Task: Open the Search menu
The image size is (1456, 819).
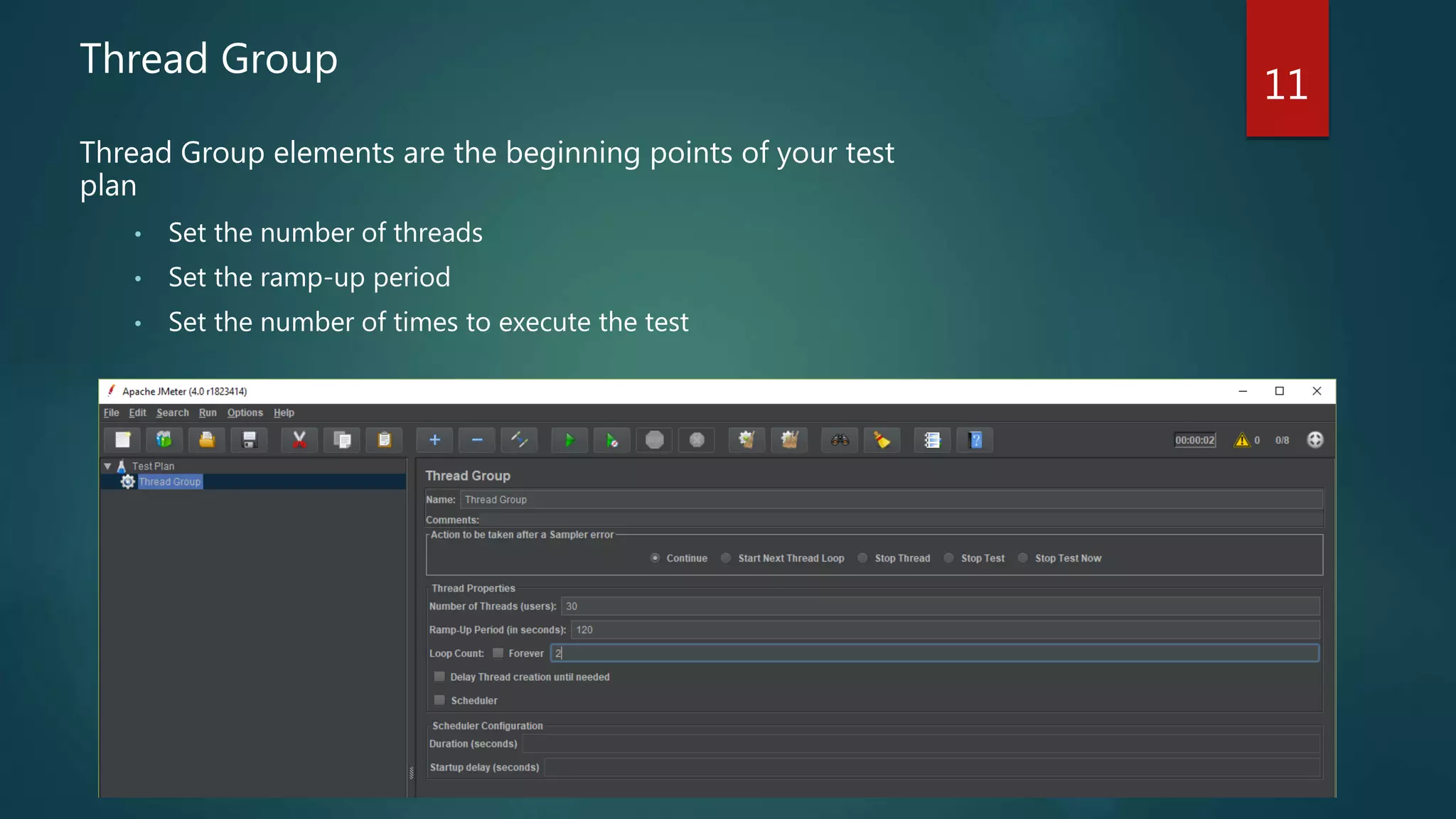Action: pyautogui.click(x=173, y=412)
